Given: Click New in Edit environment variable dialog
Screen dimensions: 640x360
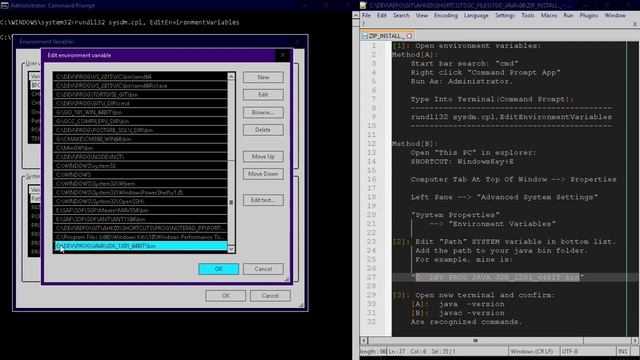Looking at the screenshot, I should coord(263,77).
